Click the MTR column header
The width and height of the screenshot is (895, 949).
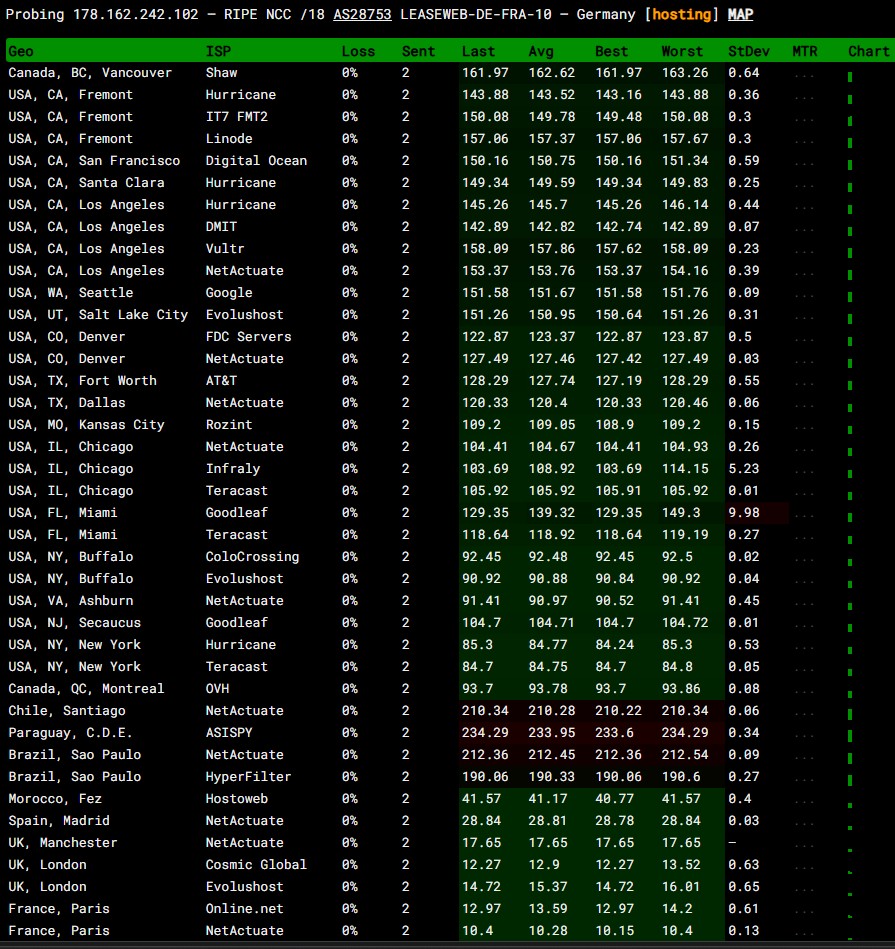(x=805, y=51)
